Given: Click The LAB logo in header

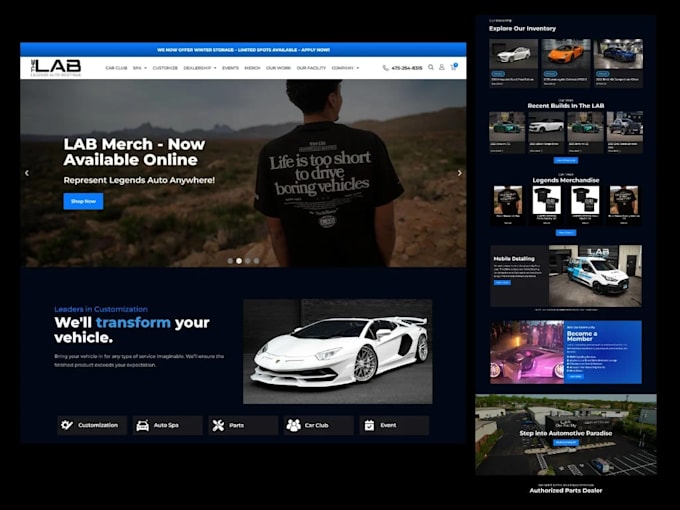Looking at the screenshot, I should pos(56,68).
